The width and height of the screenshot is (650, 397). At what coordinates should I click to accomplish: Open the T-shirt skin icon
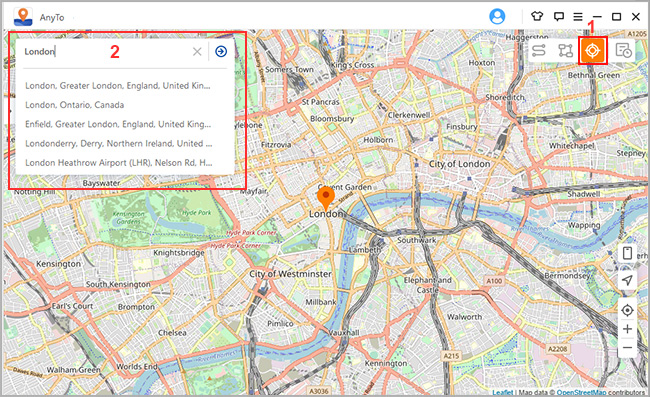[x=537, y=17]
